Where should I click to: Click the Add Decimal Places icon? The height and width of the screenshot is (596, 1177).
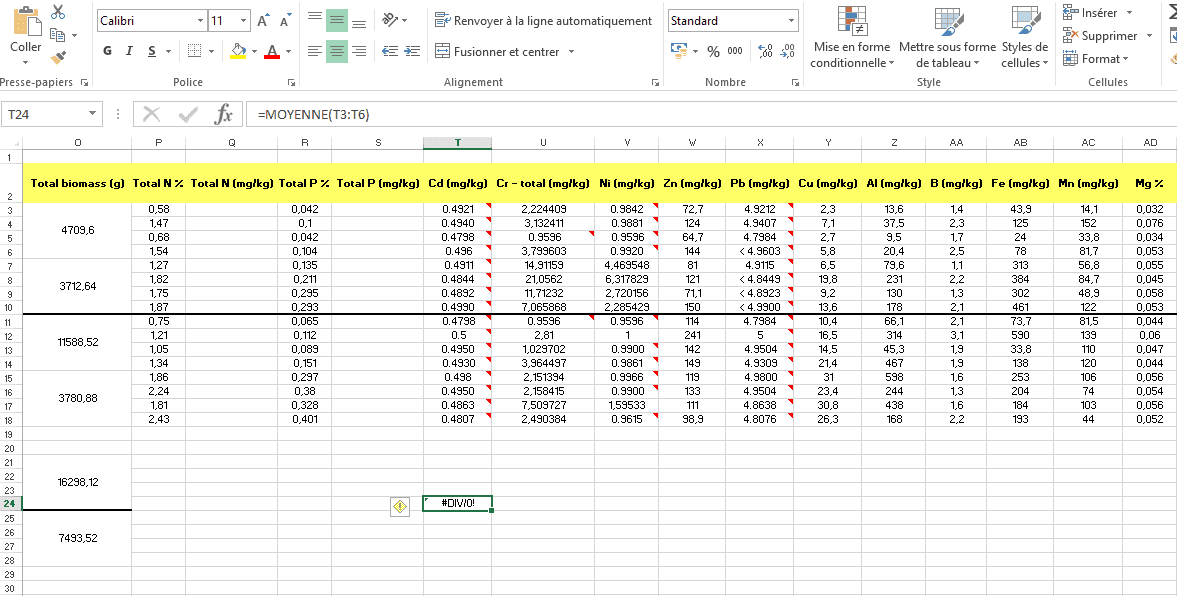coord(766,51)
